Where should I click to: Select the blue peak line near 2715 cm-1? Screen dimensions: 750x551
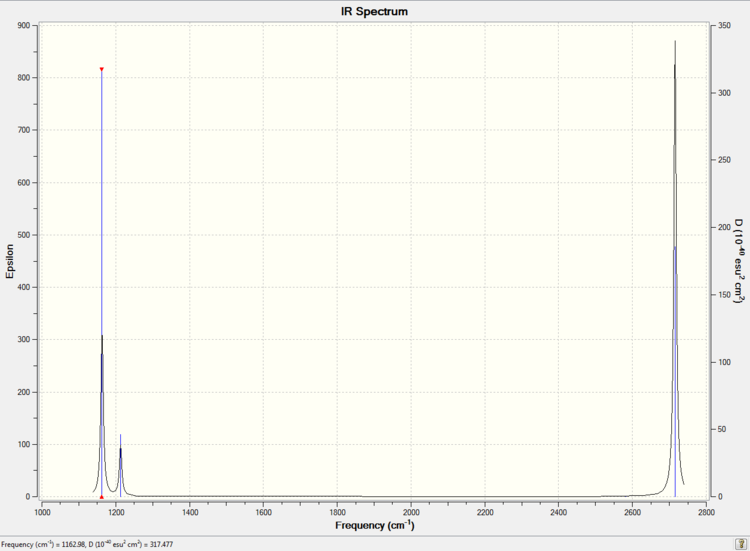pyautogui.click(x=675, y=372)
